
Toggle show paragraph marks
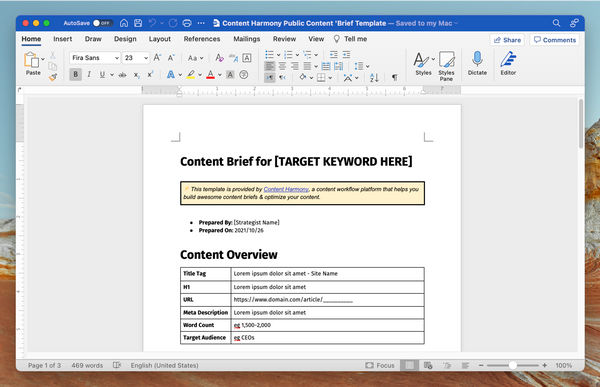(395, 78)
